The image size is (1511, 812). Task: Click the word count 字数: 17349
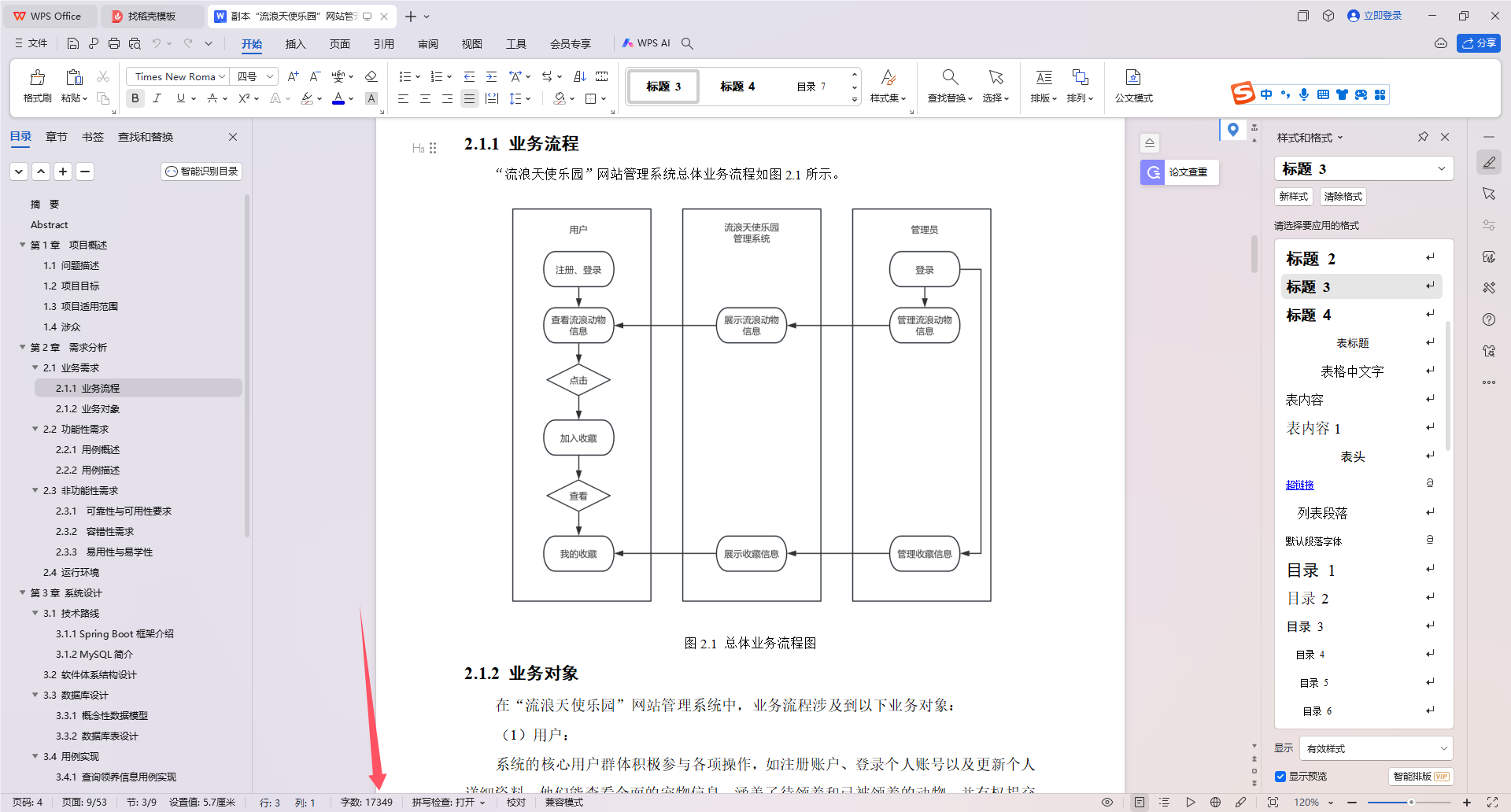coord(366,803)
